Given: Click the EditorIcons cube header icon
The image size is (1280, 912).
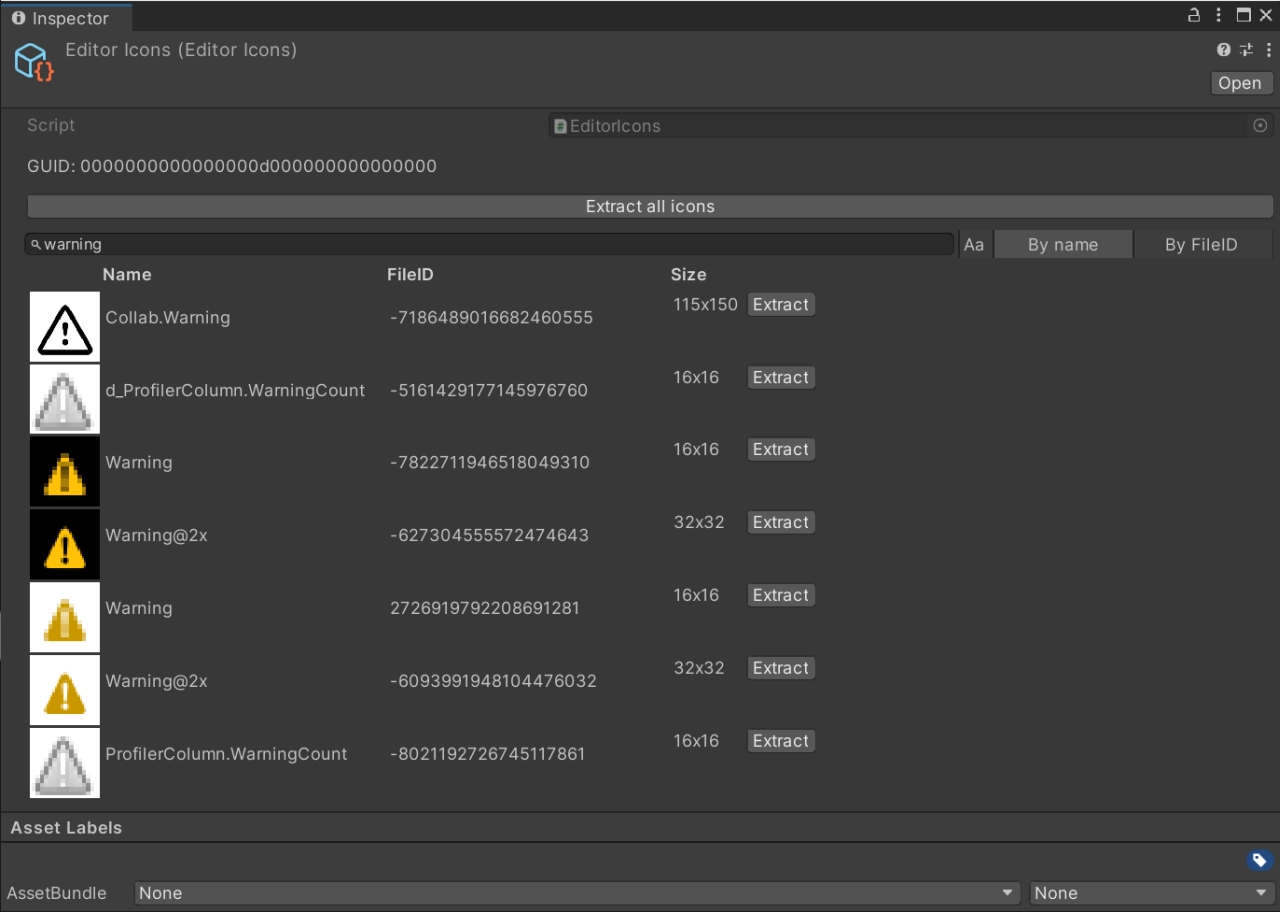Looking at the screenshot, I should [30, 61].
